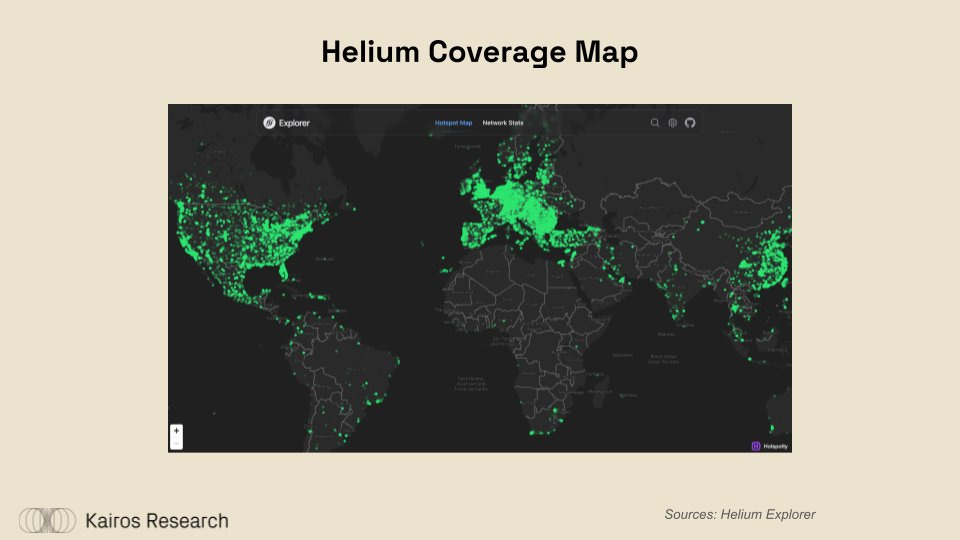Switch to the Network Stats tab

pyautogui.click(x=503, y=122)
